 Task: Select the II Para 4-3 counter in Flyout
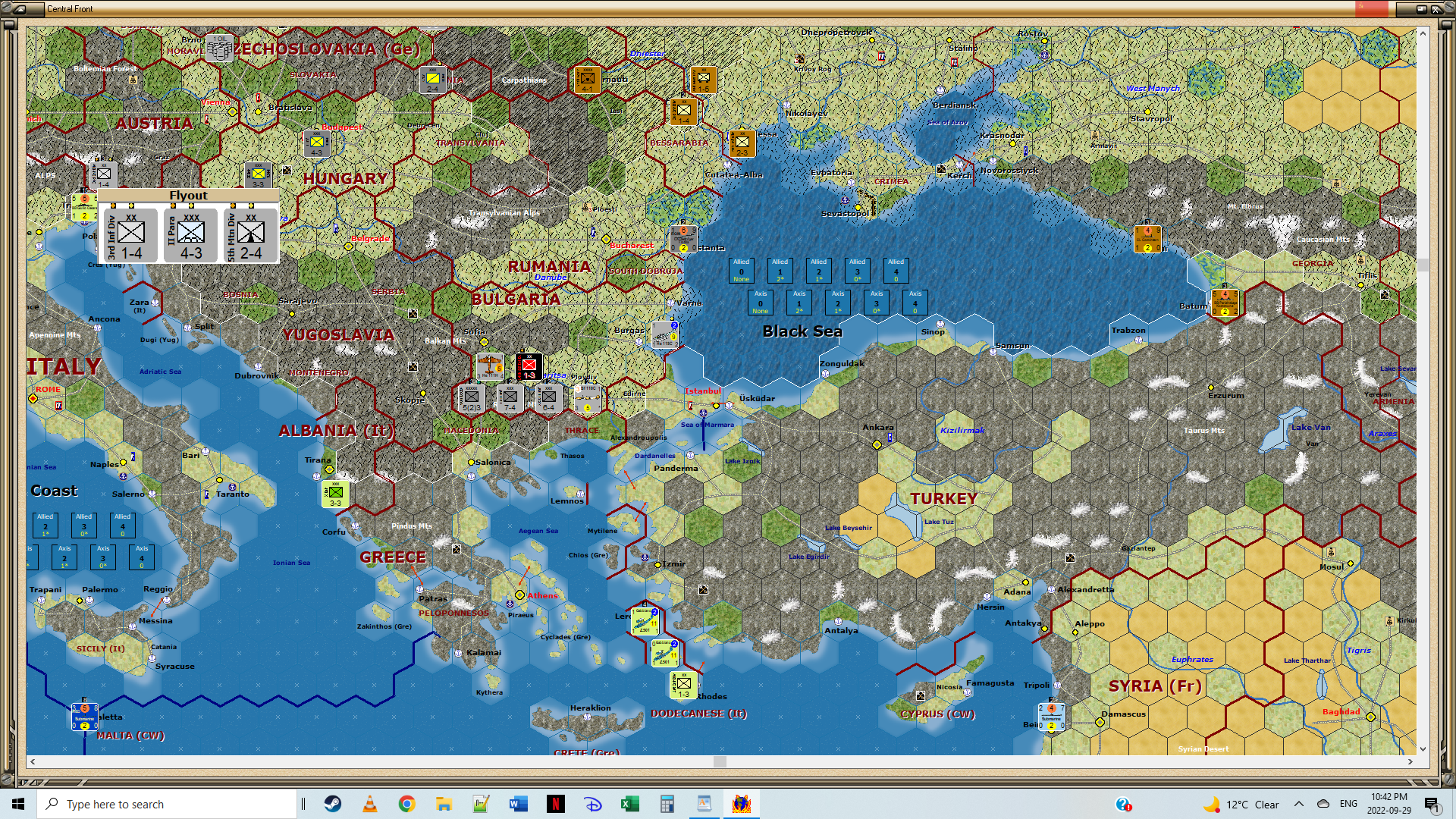(190, 234)
